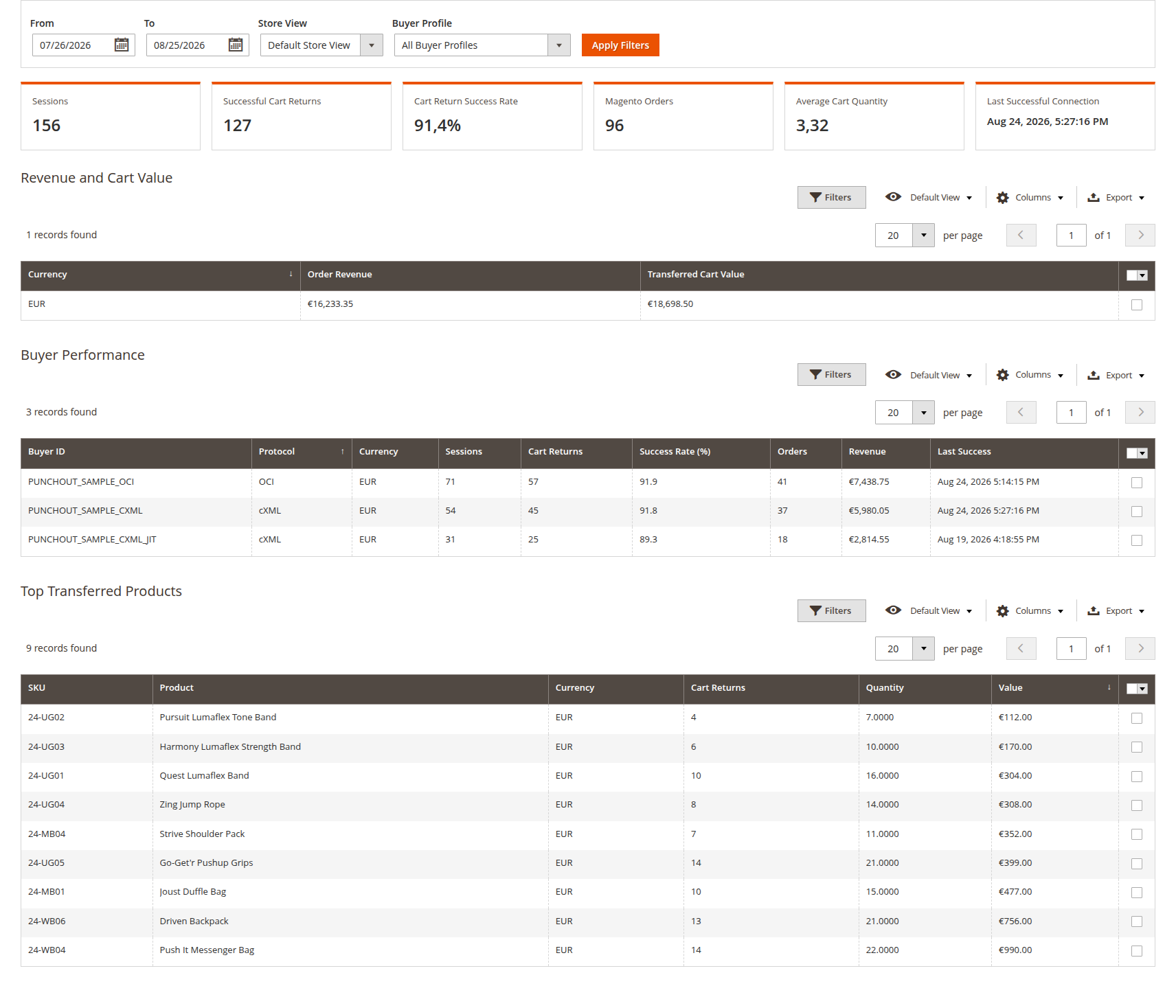1176x1008 pixels.
Task: Click the Strive Shoulder Pack product name
Action: 202,834
